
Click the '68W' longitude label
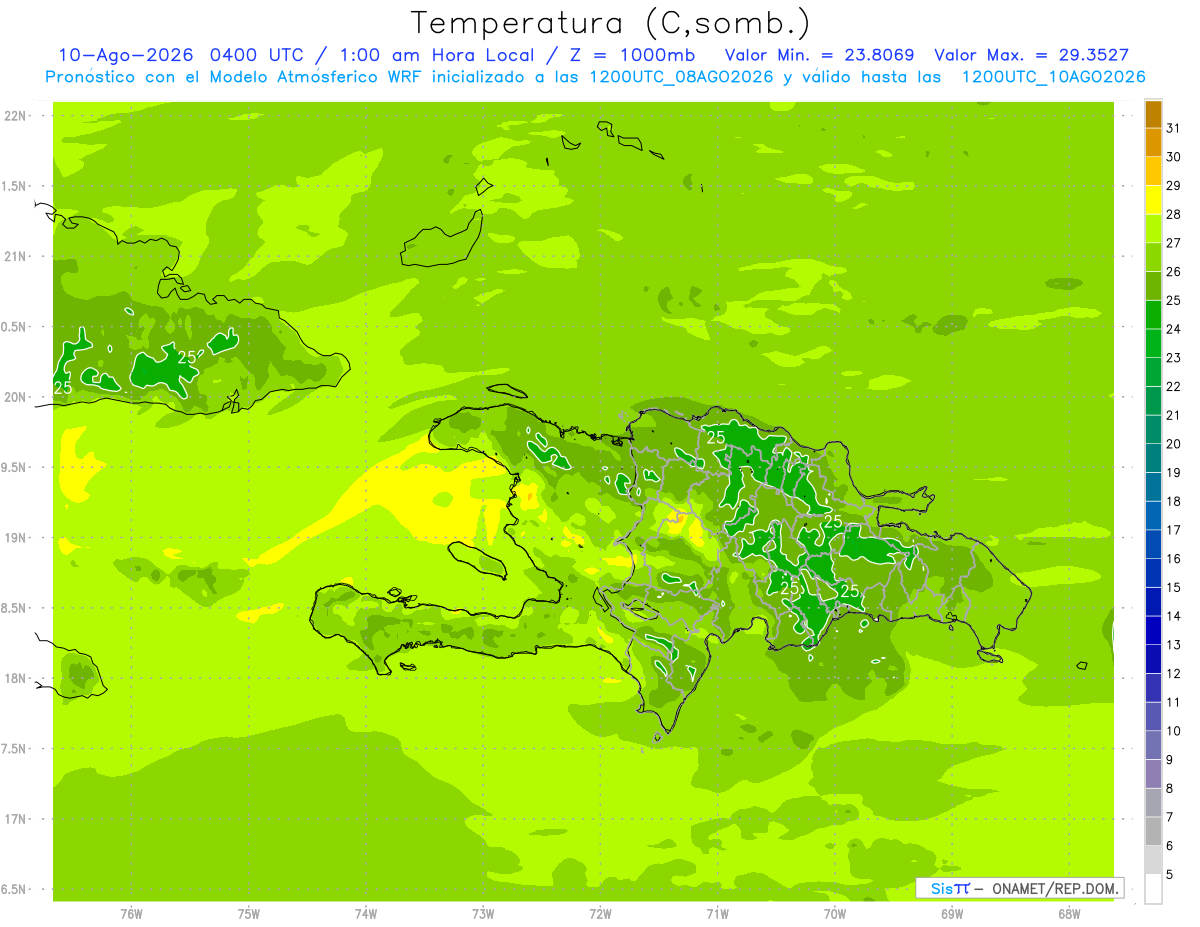tap(1069, 915)
